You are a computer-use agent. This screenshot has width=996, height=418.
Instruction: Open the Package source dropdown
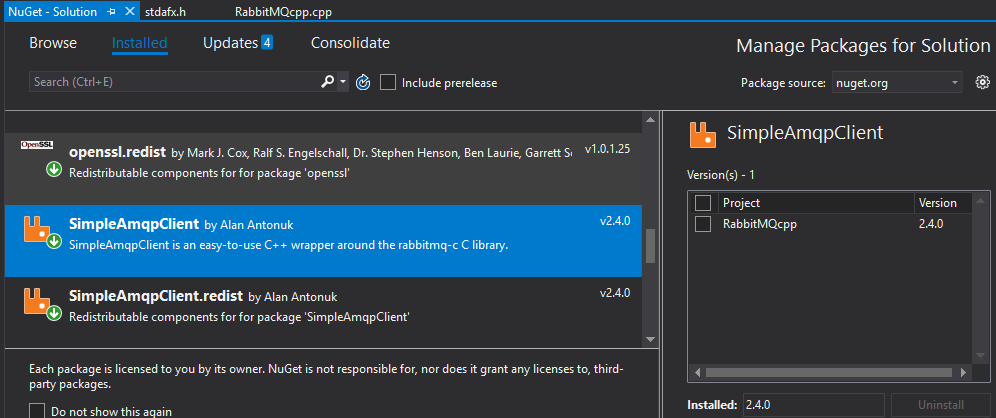click(897, 83)
